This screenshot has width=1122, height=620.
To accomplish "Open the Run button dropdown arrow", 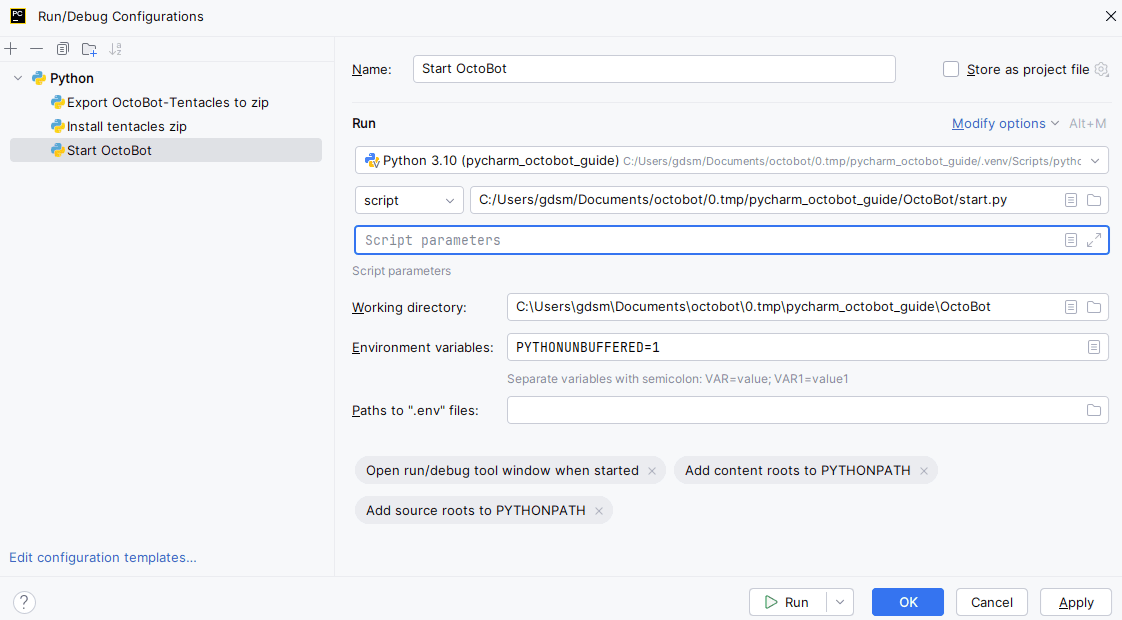I will point(840,603).
